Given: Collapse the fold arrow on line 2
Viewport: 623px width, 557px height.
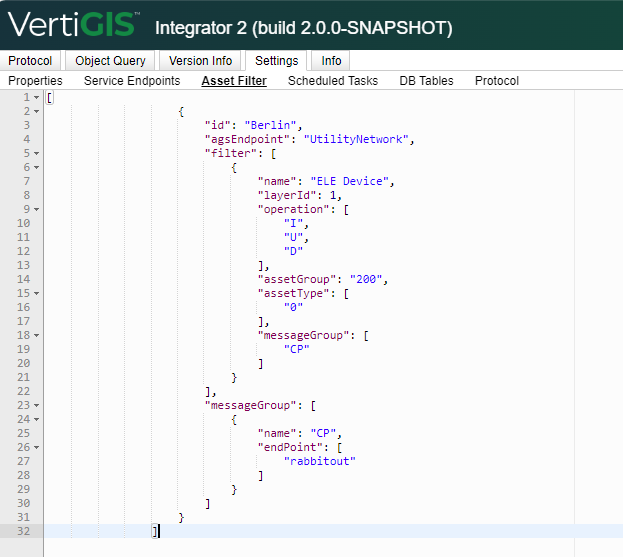Looking at the screenshot, I should [37, 111].
